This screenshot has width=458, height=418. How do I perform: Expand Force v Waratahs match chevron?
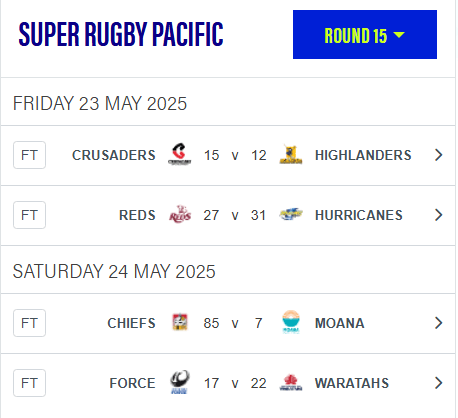[439, 383]
